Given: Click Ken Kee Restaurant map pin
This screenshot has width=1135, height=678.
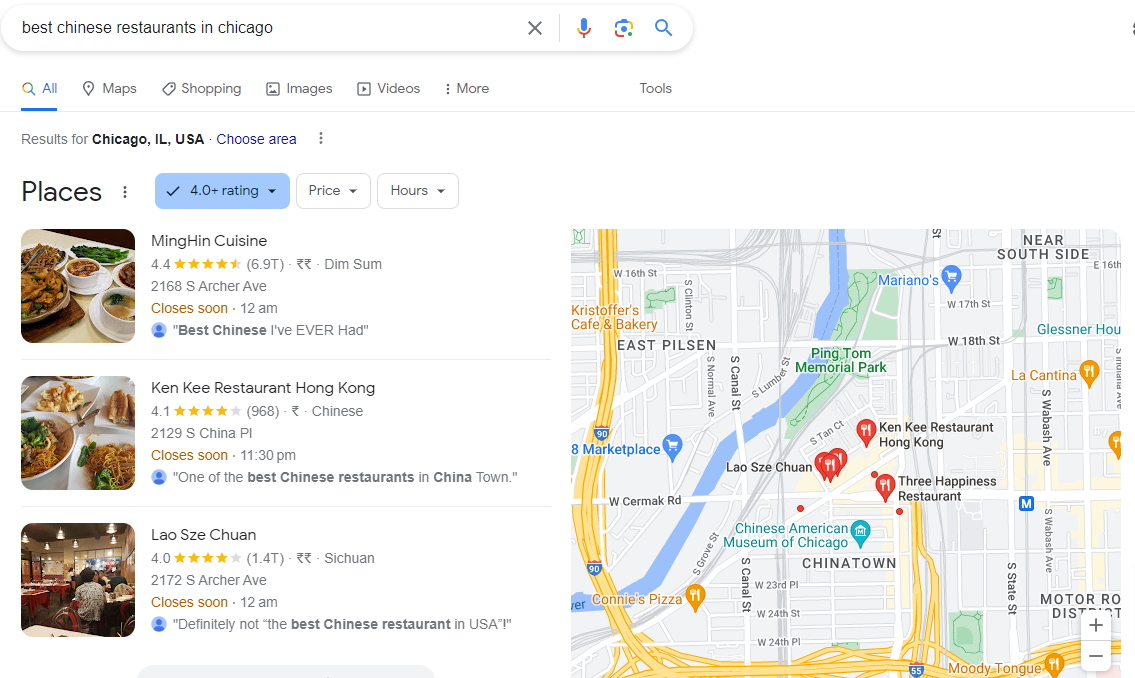Looking at the screenshot, I should tap(866, 432).
